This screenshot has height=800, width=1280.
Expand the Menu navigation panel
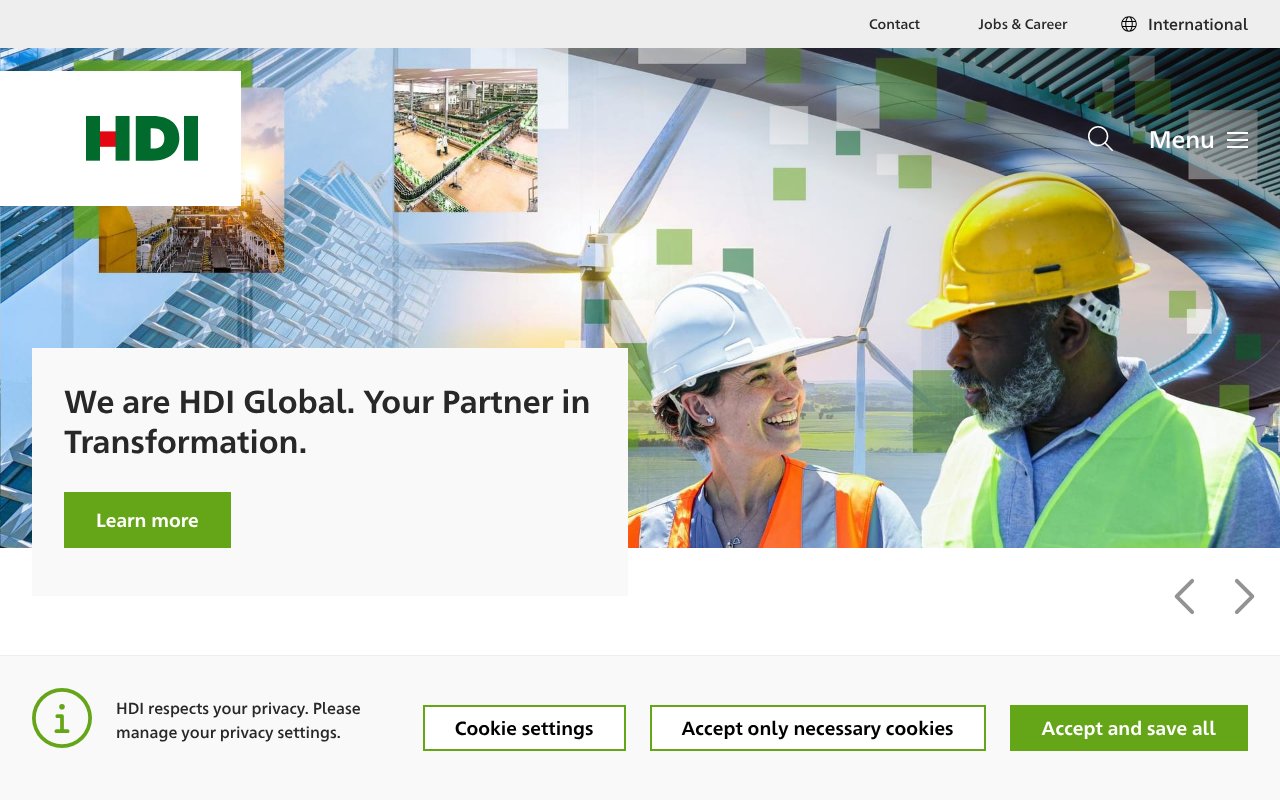click(x=1197, y=139)
